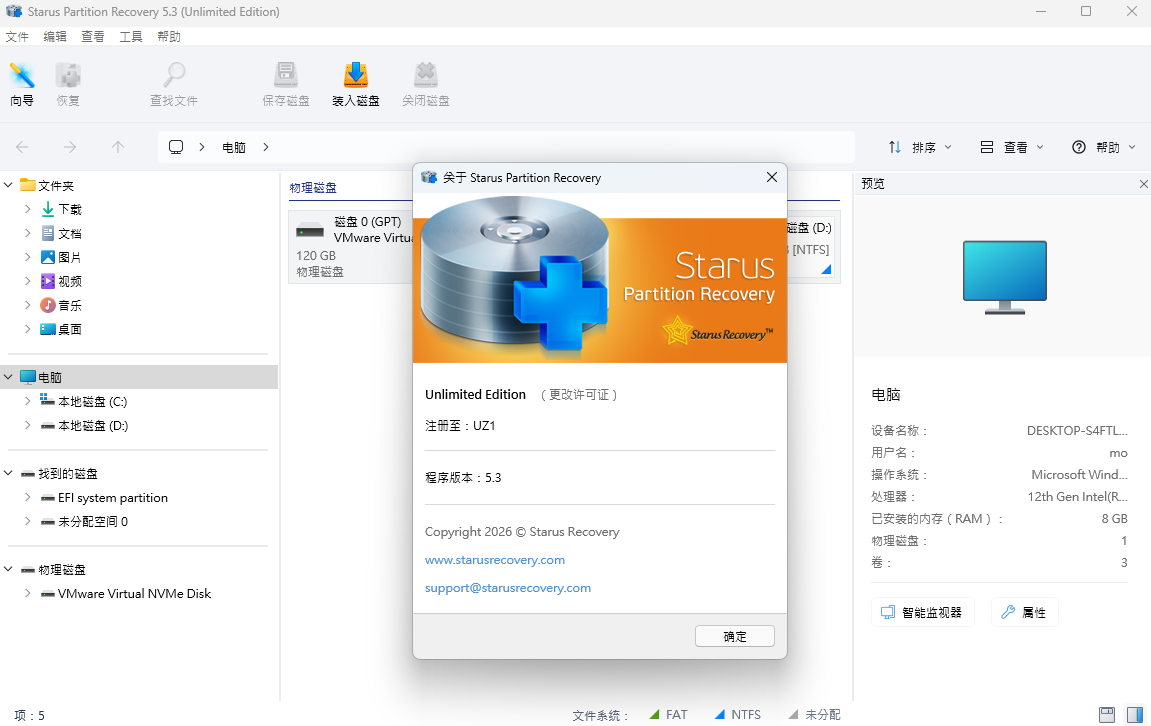Expand the 本地磁盘 (C:) node

click(x=28, y=402)
